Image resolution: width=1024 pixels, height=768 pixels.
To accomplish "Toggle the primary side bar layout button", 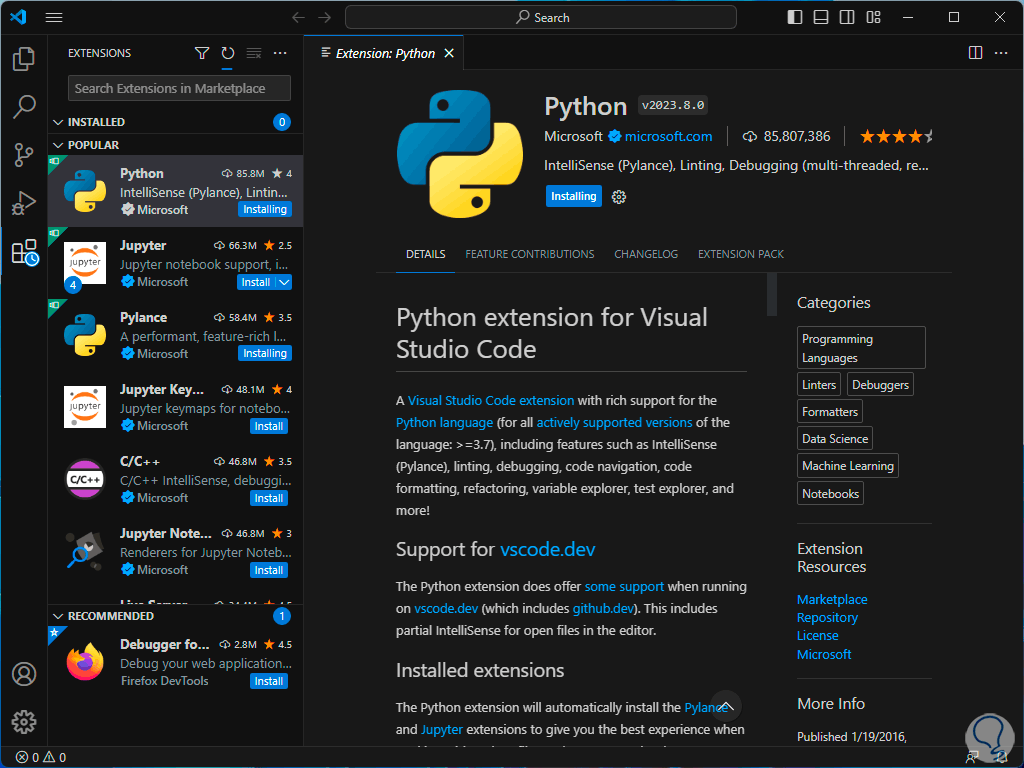I will point(795,17).
